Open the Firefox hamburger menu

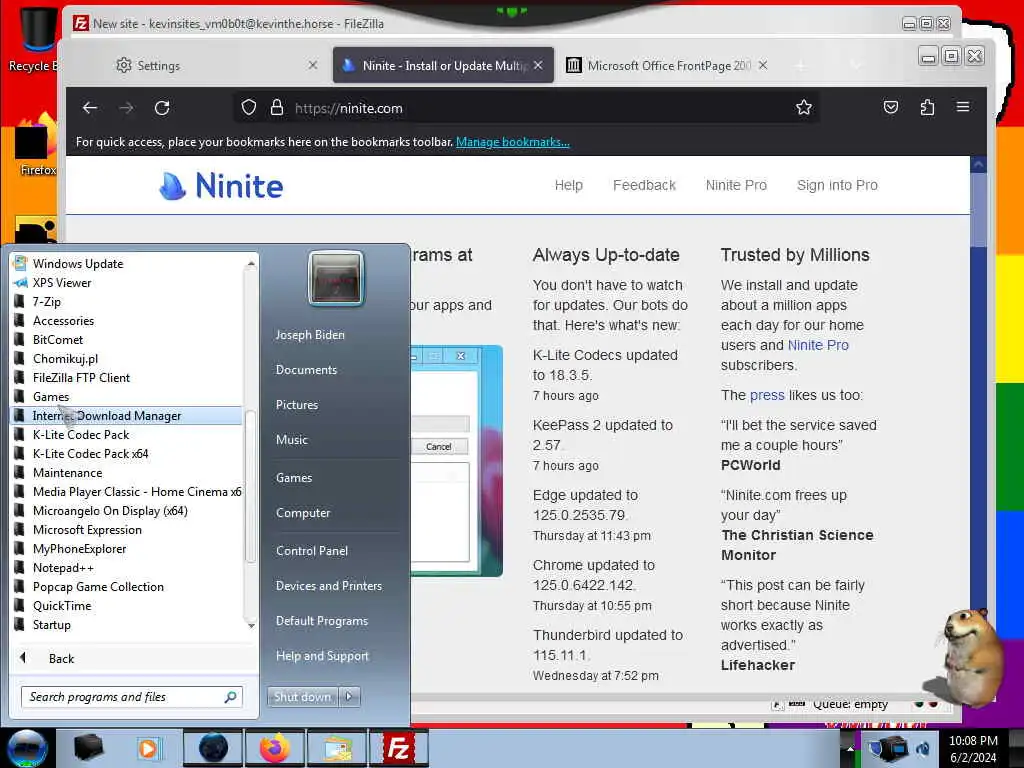coord(963,107)
